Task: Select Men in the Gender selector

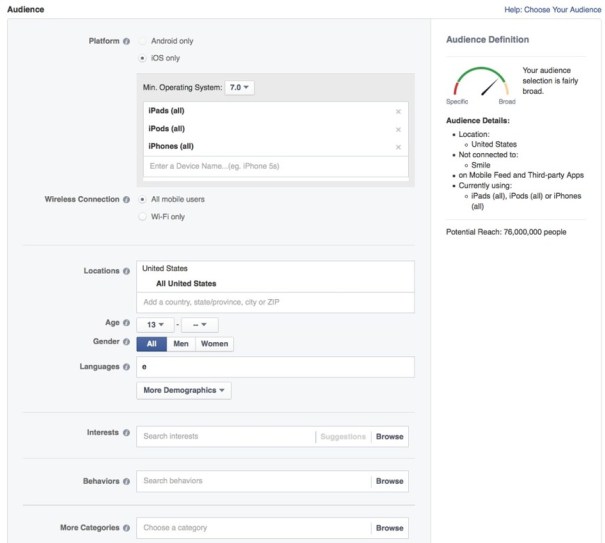Action: [181, 344]
